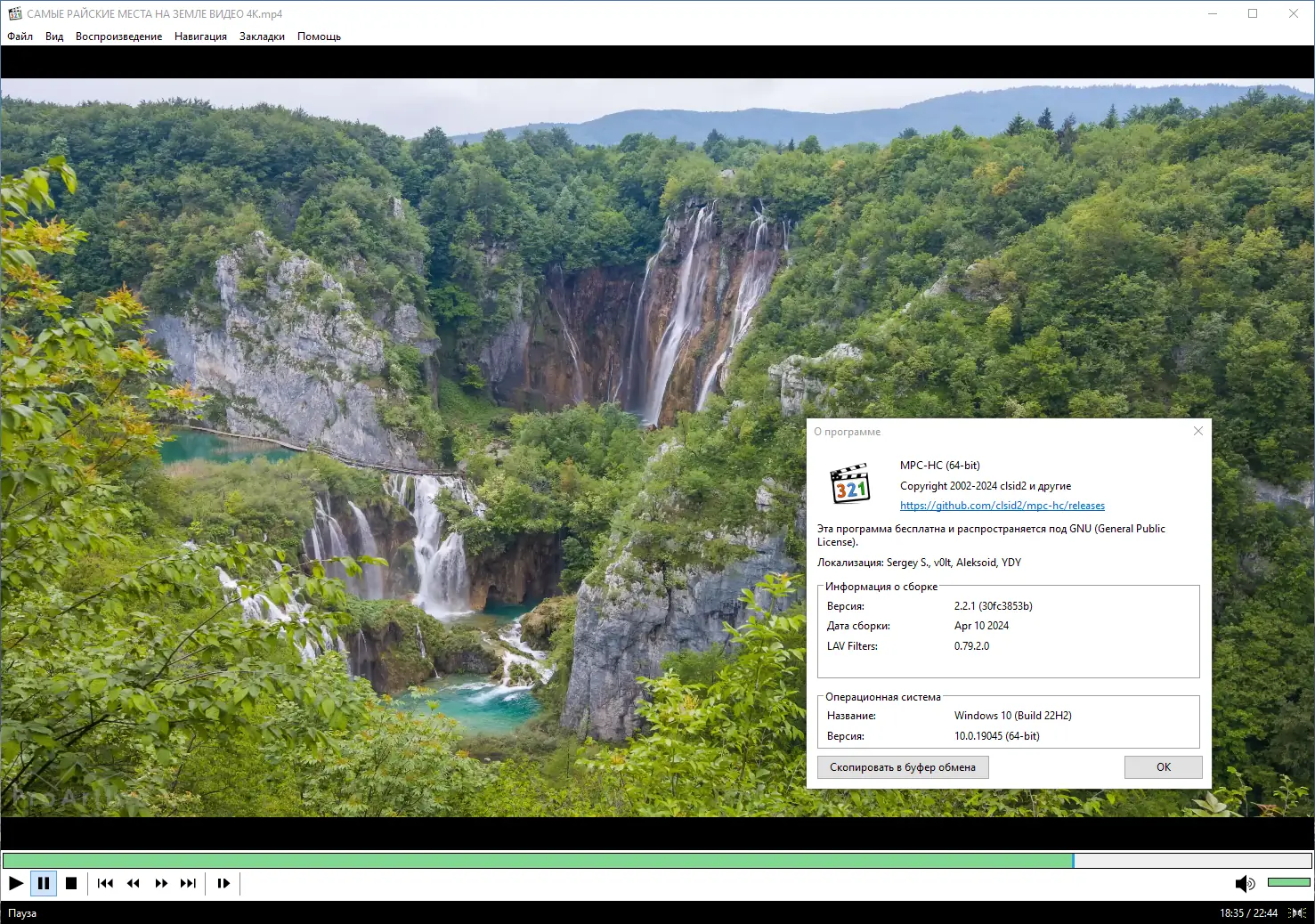Increase playback speed with the fast-forward icon
Image resolution: width=1315 pixels, height=924 pixels.
pos(161,883)
